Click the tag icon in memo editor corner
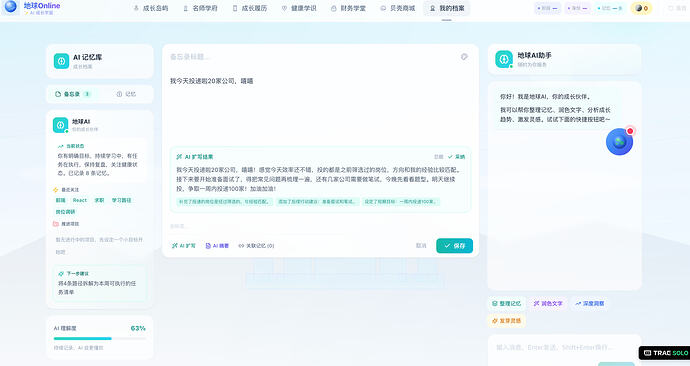The image size is (690, 366). tap(464, 57)
